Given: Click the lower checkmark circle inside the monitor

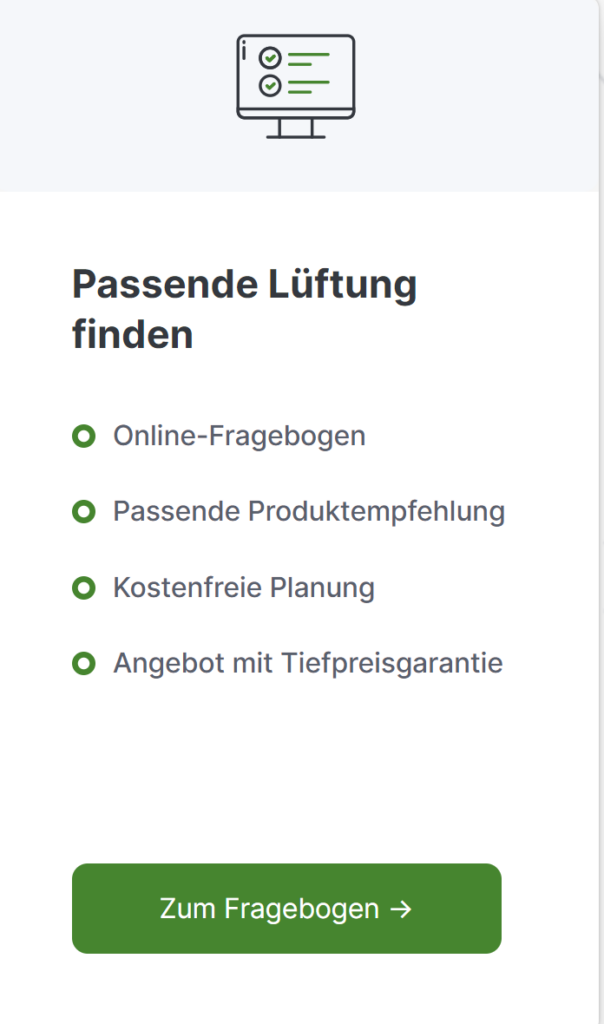Looking at the screenshot, I should (x=270, y=87).
